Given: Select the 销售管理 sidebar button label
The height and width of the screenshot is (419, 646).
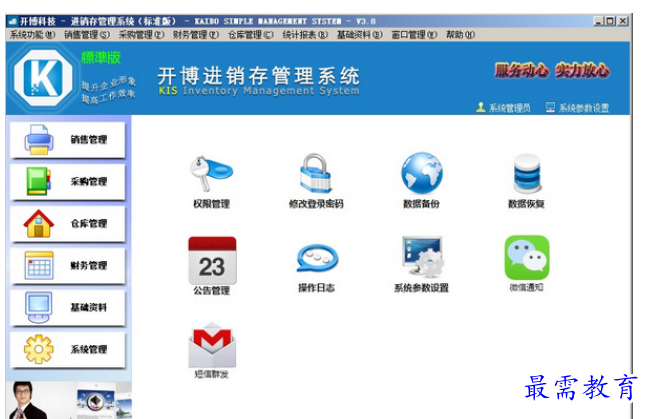Looking at the screenshot, I should click(89, 140).
